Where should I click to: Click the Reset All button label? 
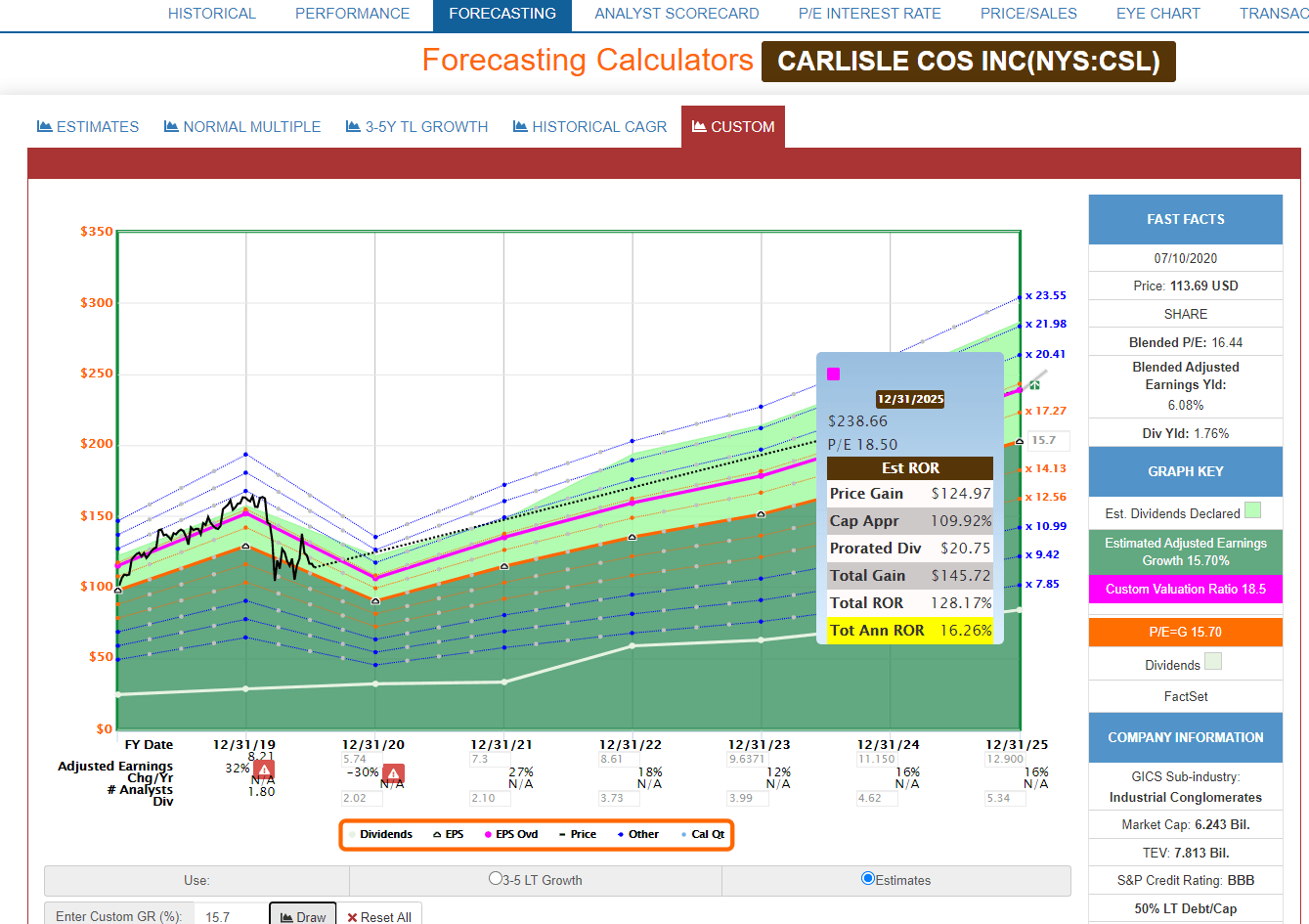coord(386,917)
